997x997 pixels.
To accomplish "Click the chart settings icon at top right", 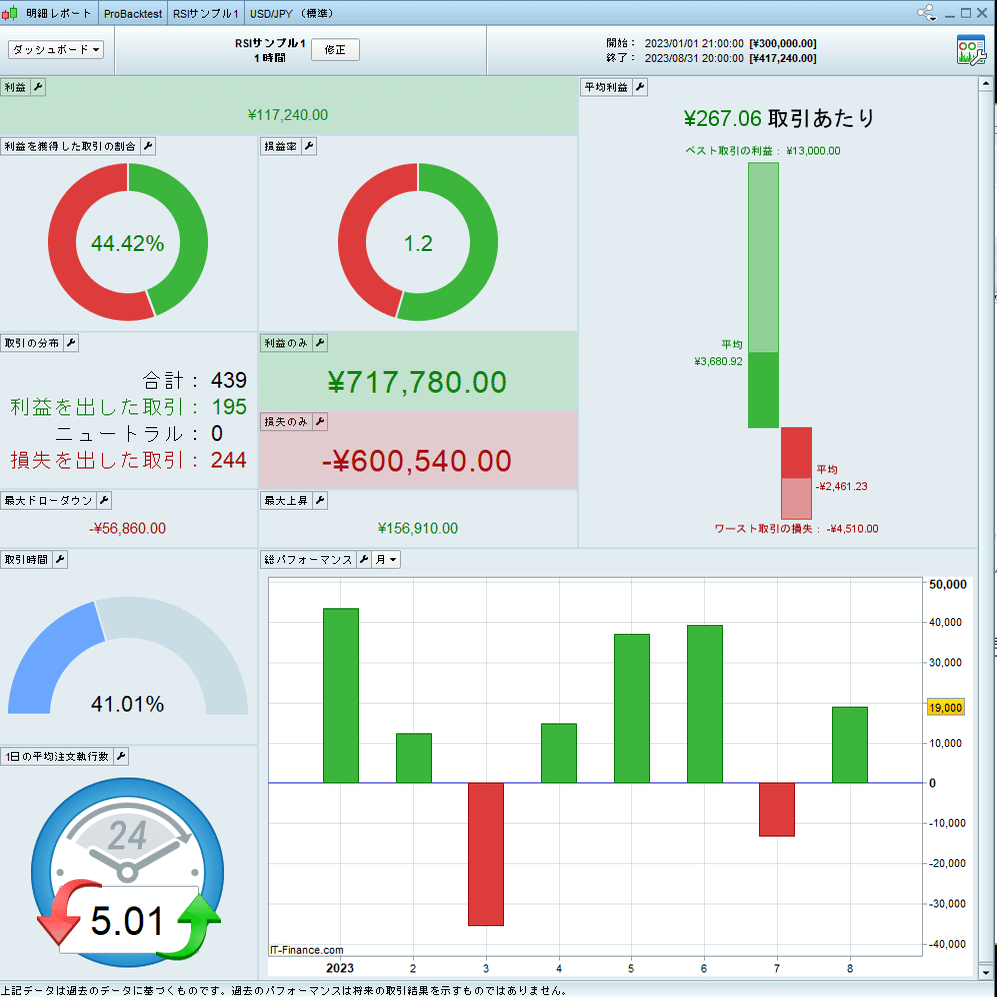I will coord(971,50).
